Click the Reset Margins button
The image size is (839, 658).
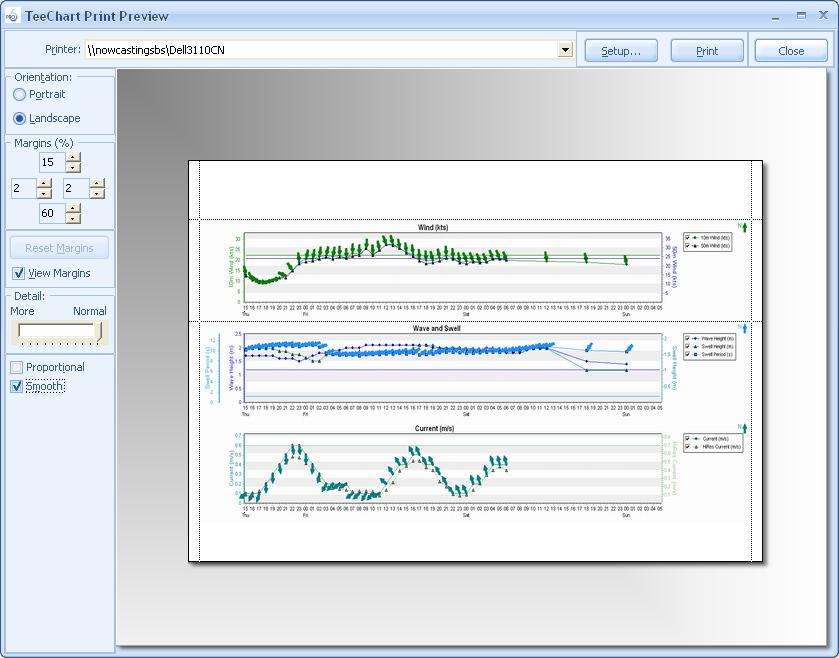(59, 248)
